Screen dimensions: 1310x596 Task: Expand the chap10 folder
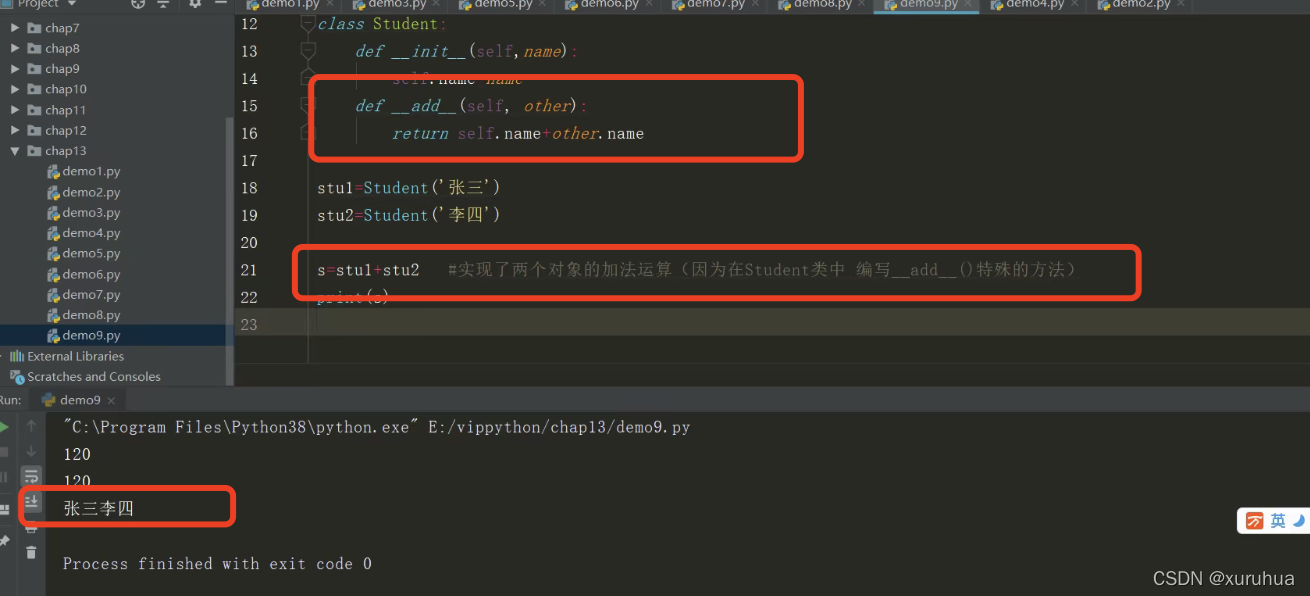pyautogui.click(x=15, y=89)
